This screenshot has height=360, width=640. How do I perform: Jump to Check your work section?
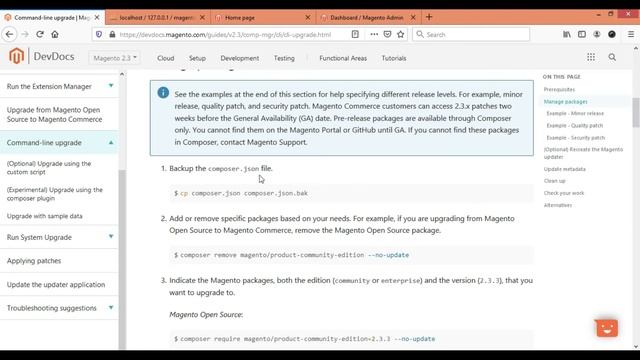point(564,193)
